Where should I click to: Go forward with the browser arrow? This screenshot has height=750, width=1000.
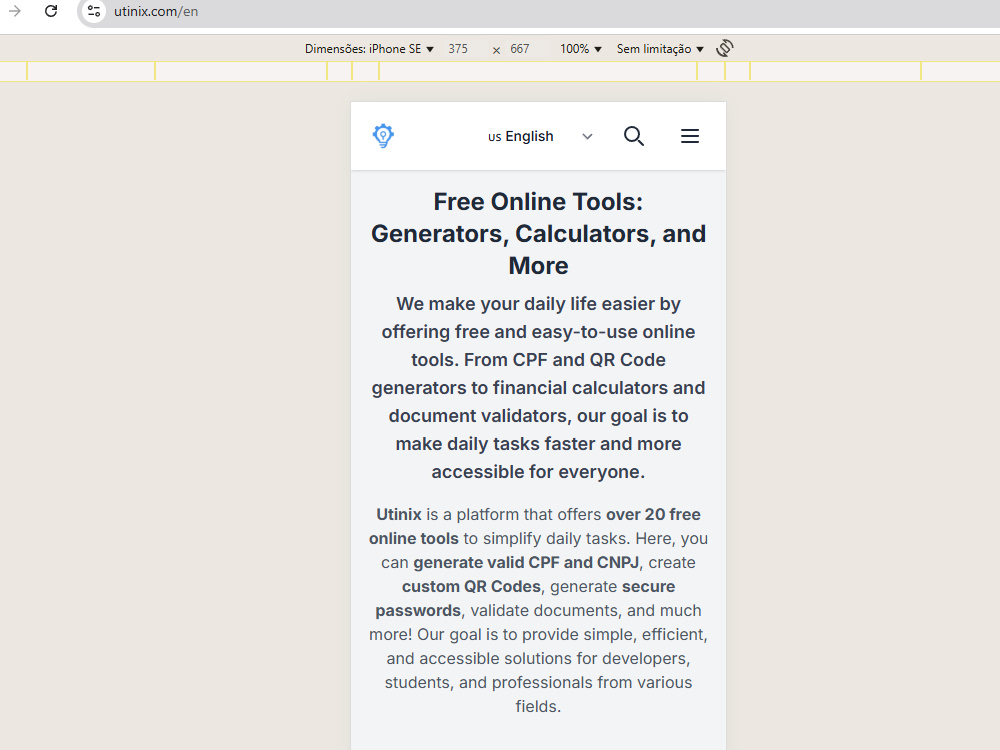pos(15,11)
